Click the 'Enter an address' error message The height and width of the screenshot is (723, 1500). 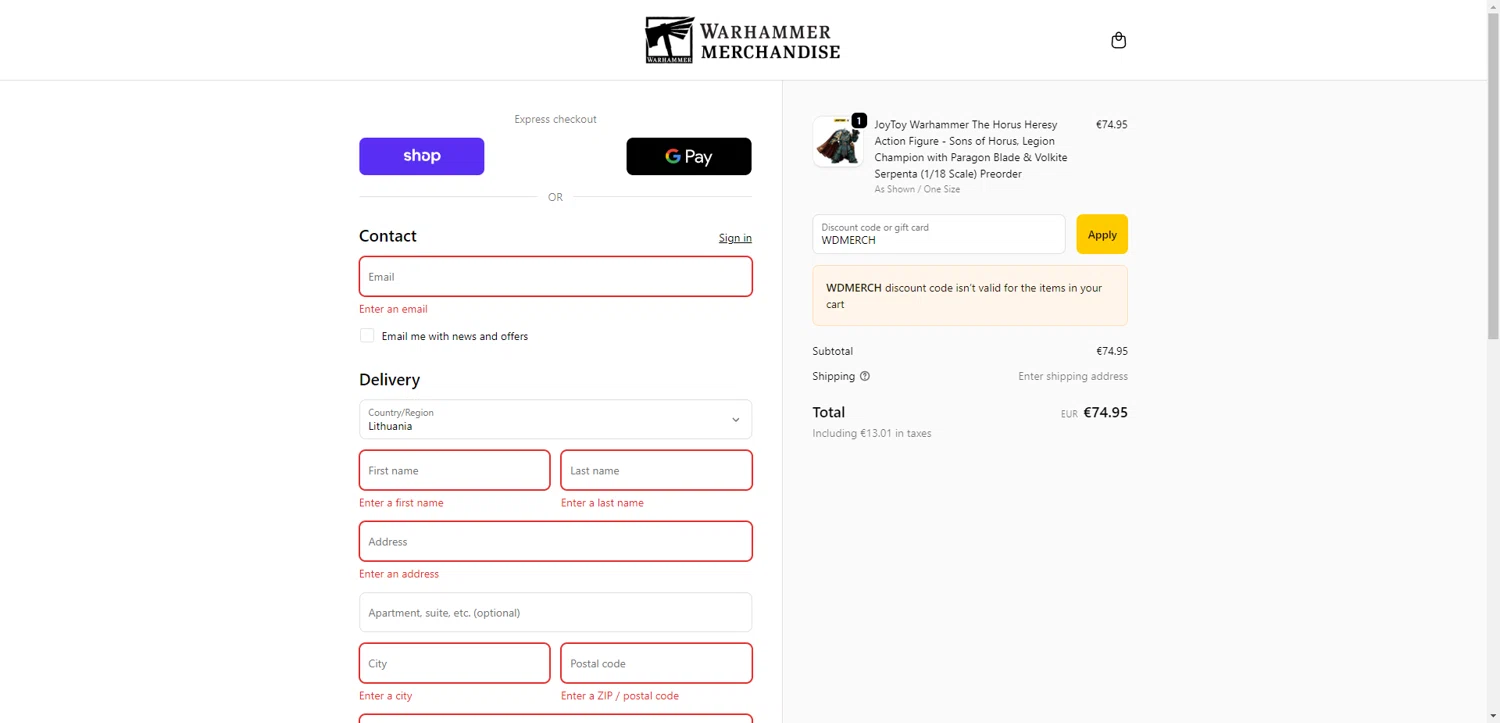point(399,574)
